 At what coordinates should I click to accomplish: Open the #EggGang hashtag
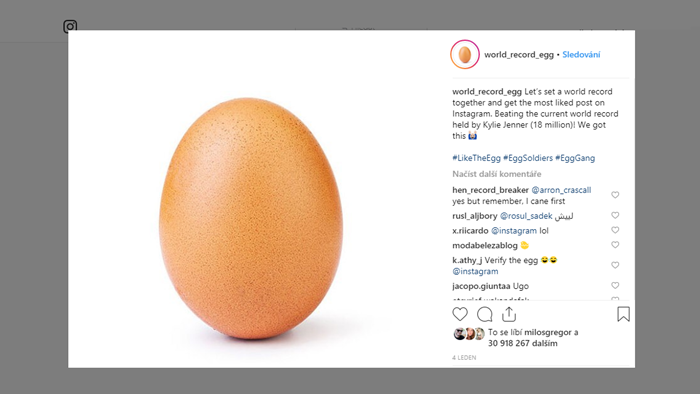click(575, 158)
